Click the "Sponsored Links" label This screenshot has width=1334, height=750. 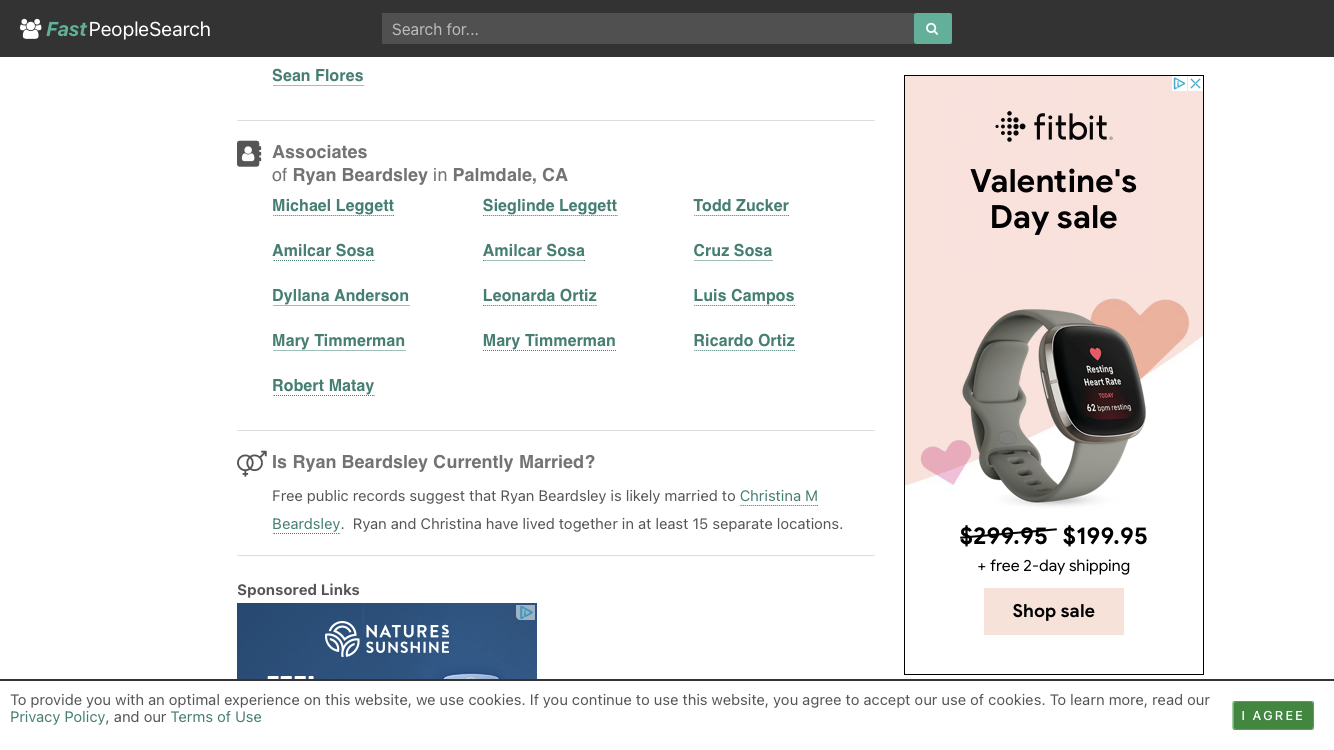tap(298, 590)
